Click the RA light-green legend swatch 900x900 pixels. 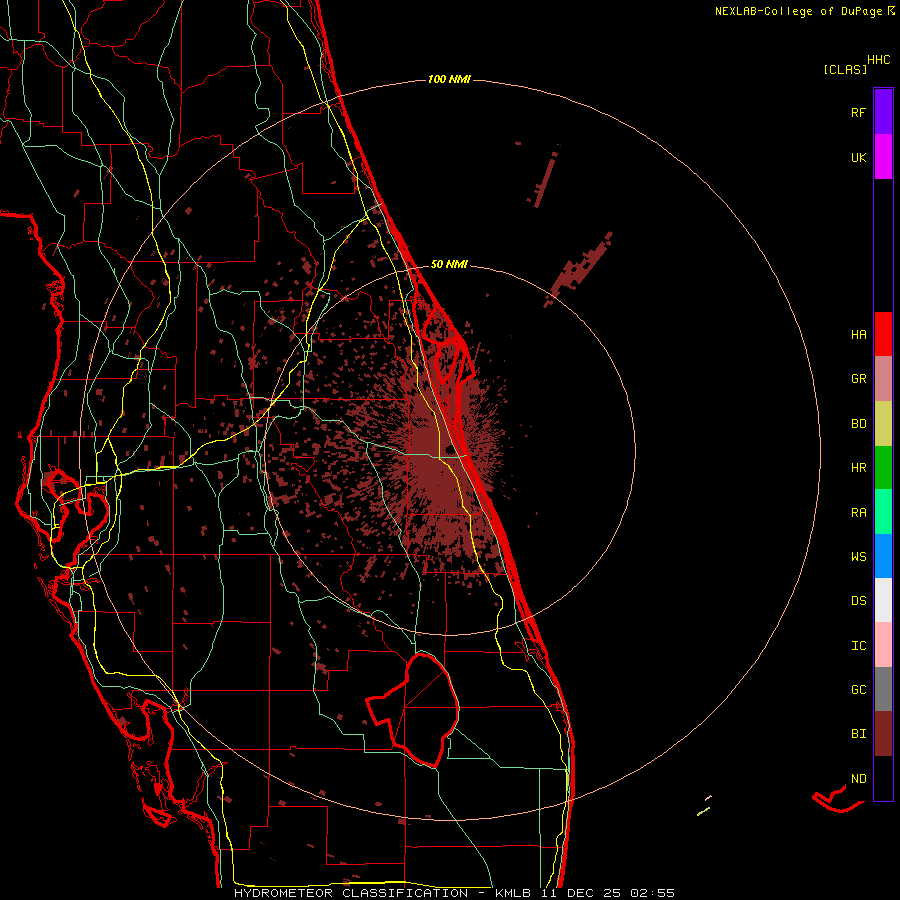(883, 512)
